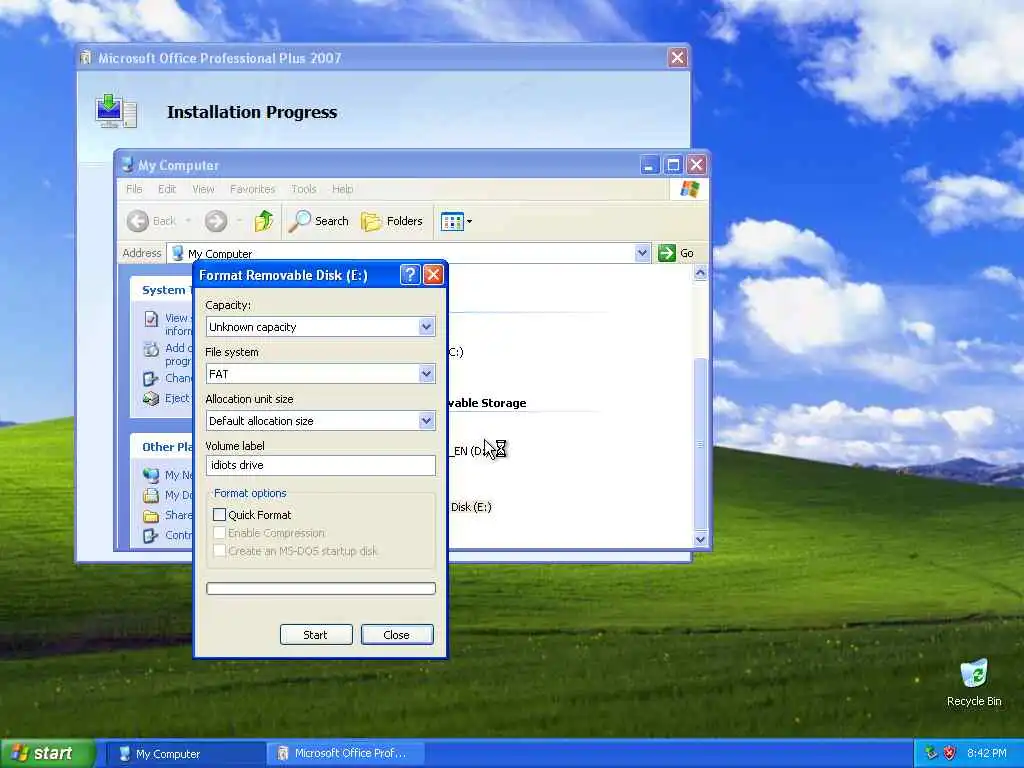Maximize the My Computer window

(673, 165)
